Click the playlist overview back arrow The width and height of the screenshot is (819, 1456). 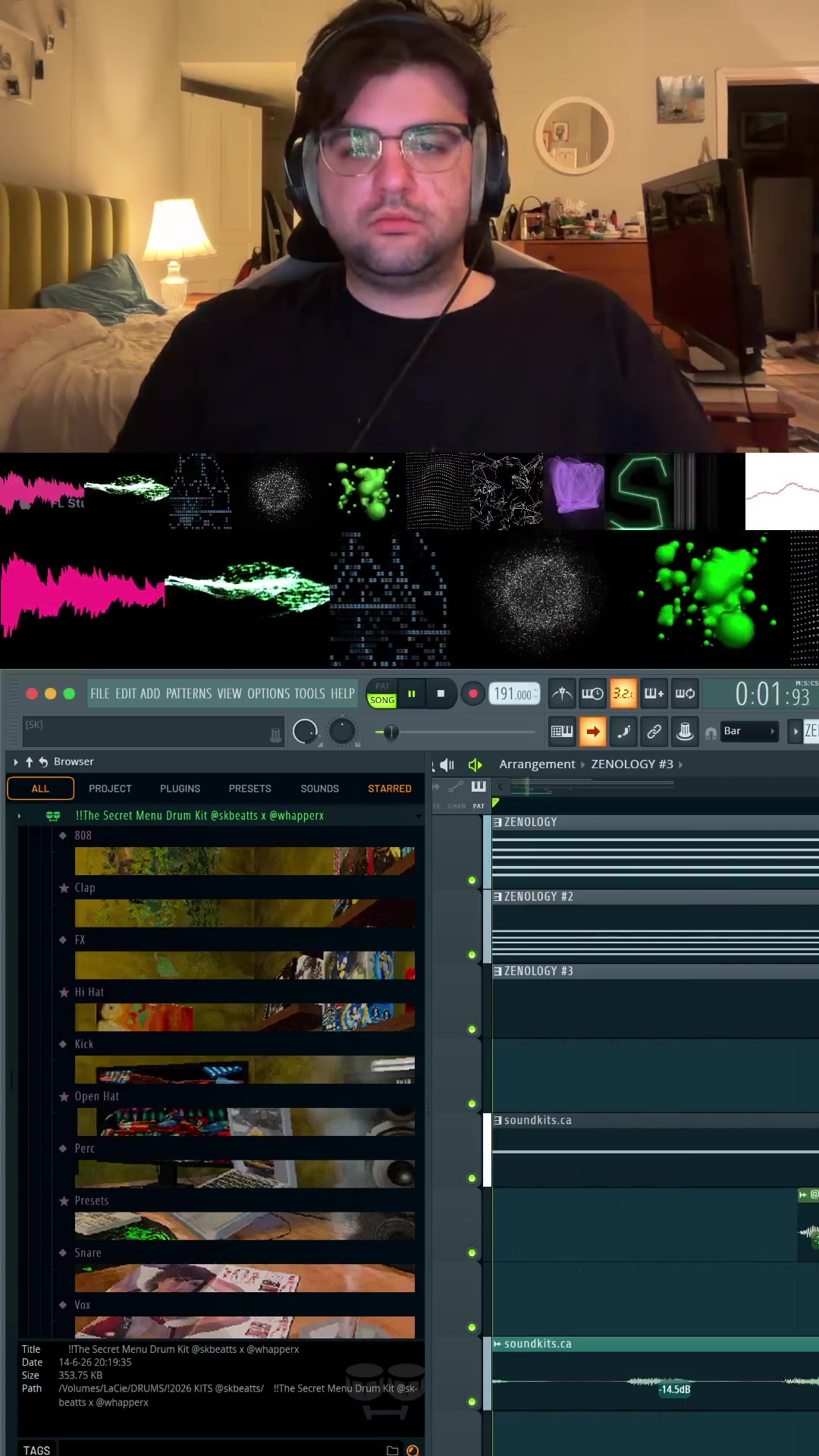500,786
